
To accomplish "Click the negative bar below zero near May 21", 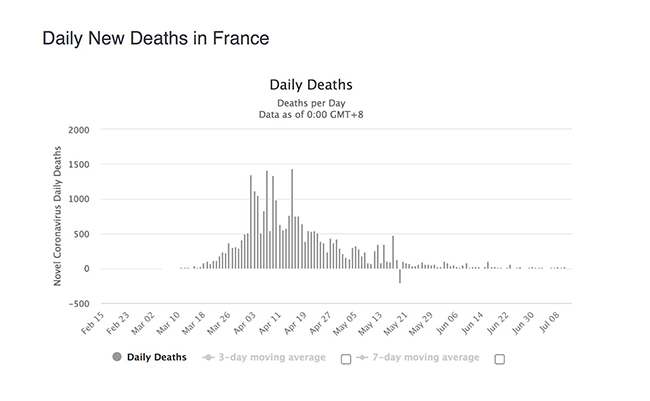I will click(400, 276).
